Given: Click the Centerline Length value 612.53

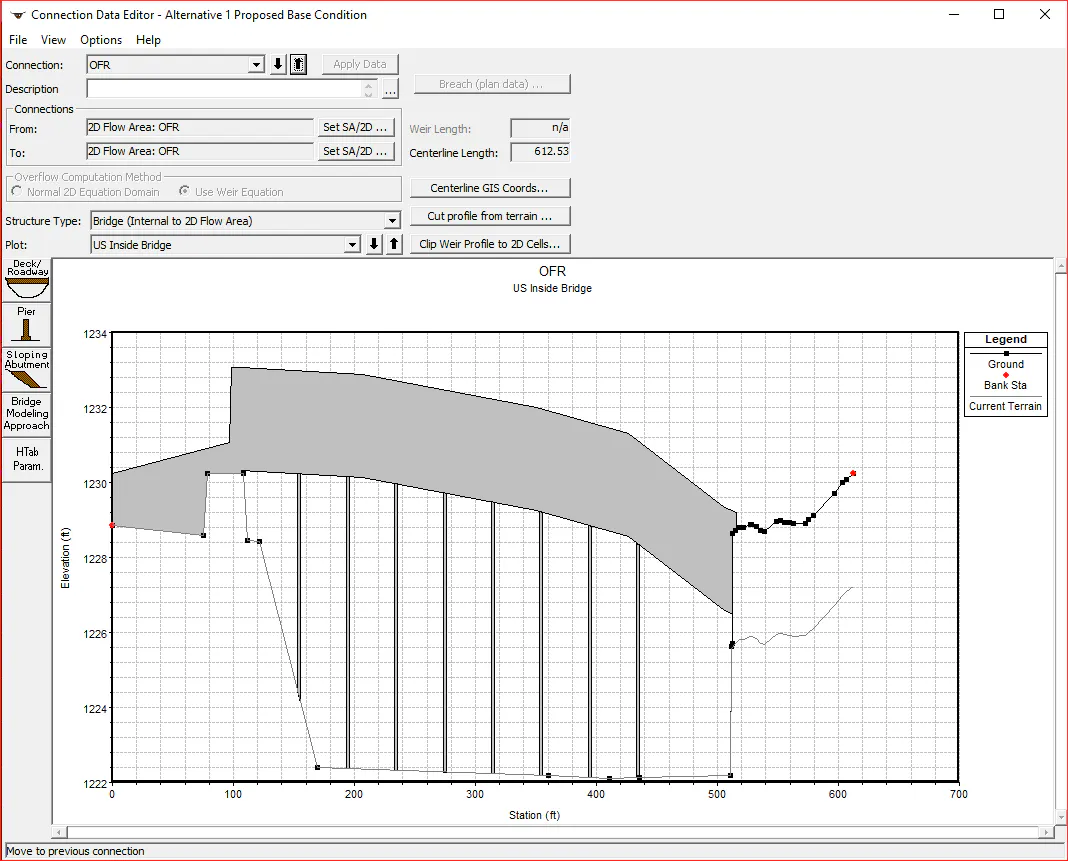Looking at the screenshot, I should coord(540,151).
